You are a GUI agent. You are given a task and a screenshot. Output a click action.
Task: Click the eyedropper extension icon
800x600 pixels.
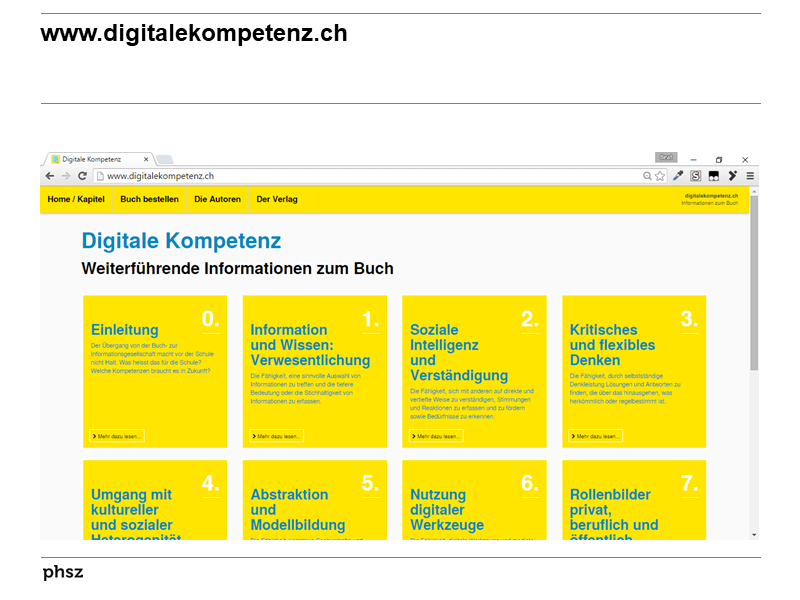(678, 175)
